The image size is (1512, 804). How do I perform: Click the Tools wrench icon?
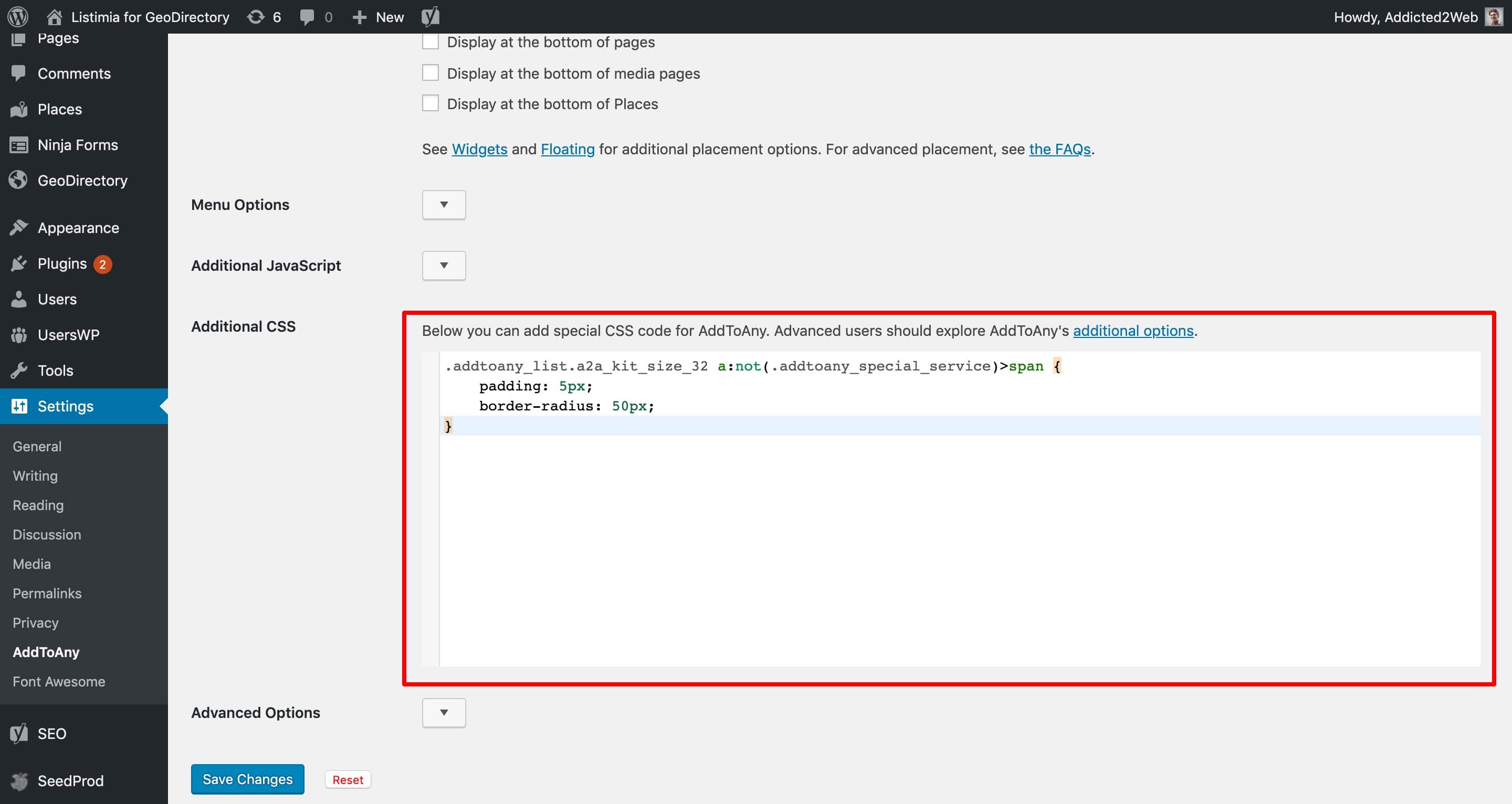coord(19,371)
